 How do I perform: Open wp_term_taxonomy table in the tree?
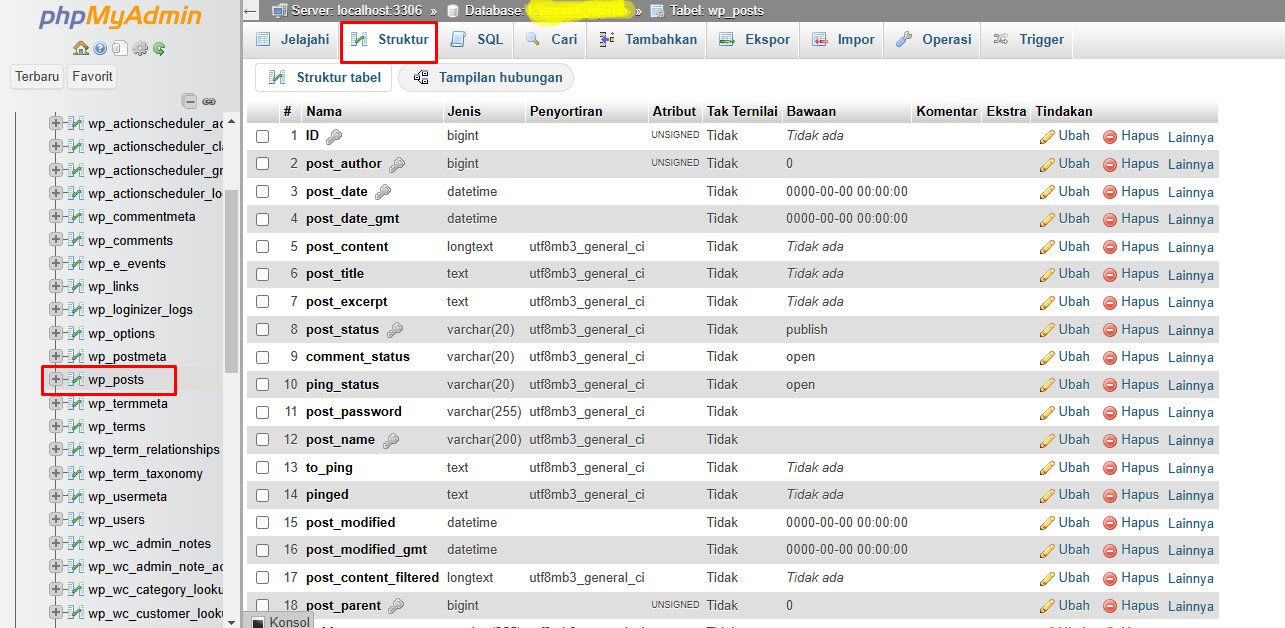[x=145, y=473]
